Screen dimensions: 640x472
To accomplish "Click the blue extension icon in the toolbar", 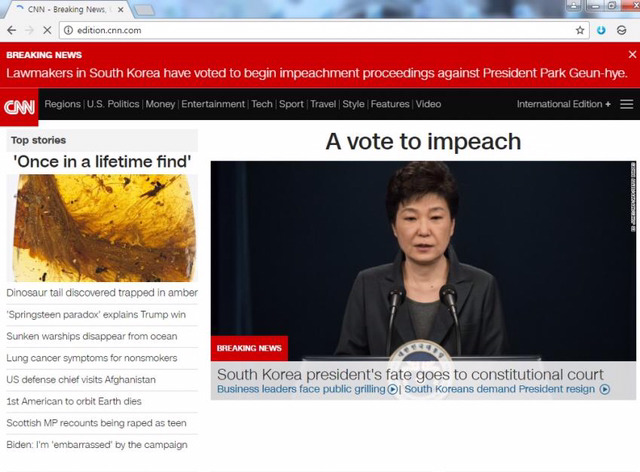I will coord(601,30).
